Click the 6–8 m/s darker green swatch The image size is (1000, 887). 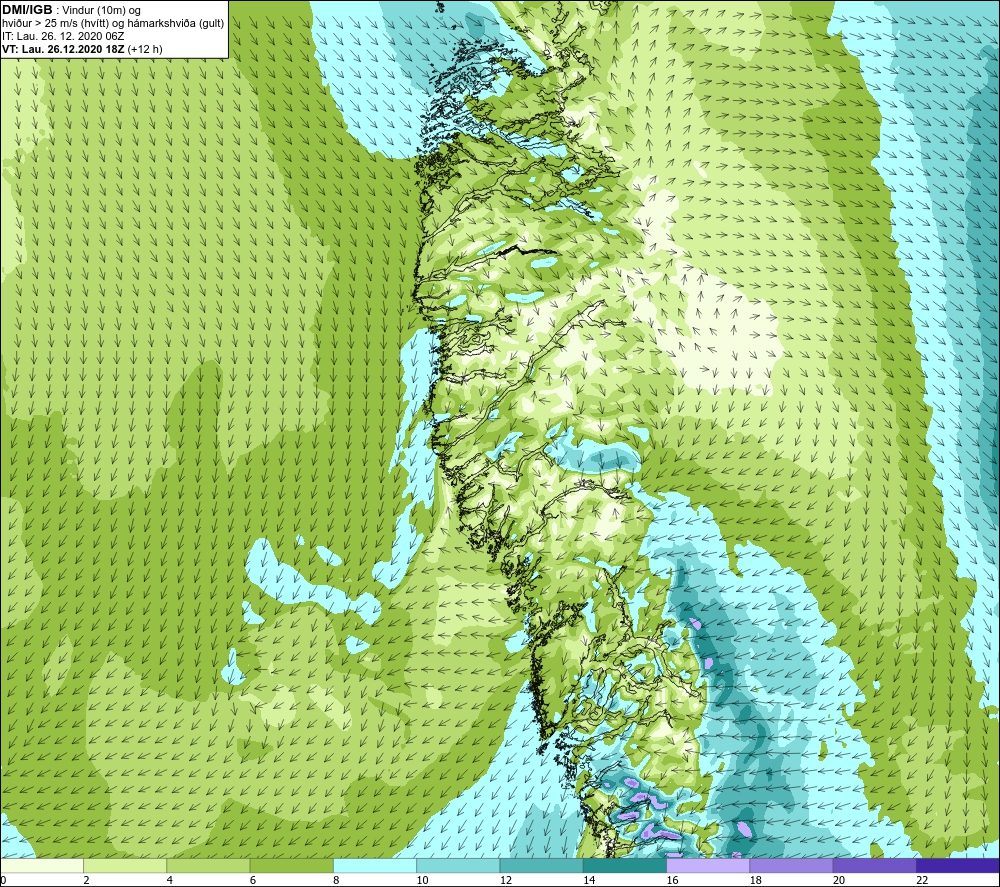(291, 865)
